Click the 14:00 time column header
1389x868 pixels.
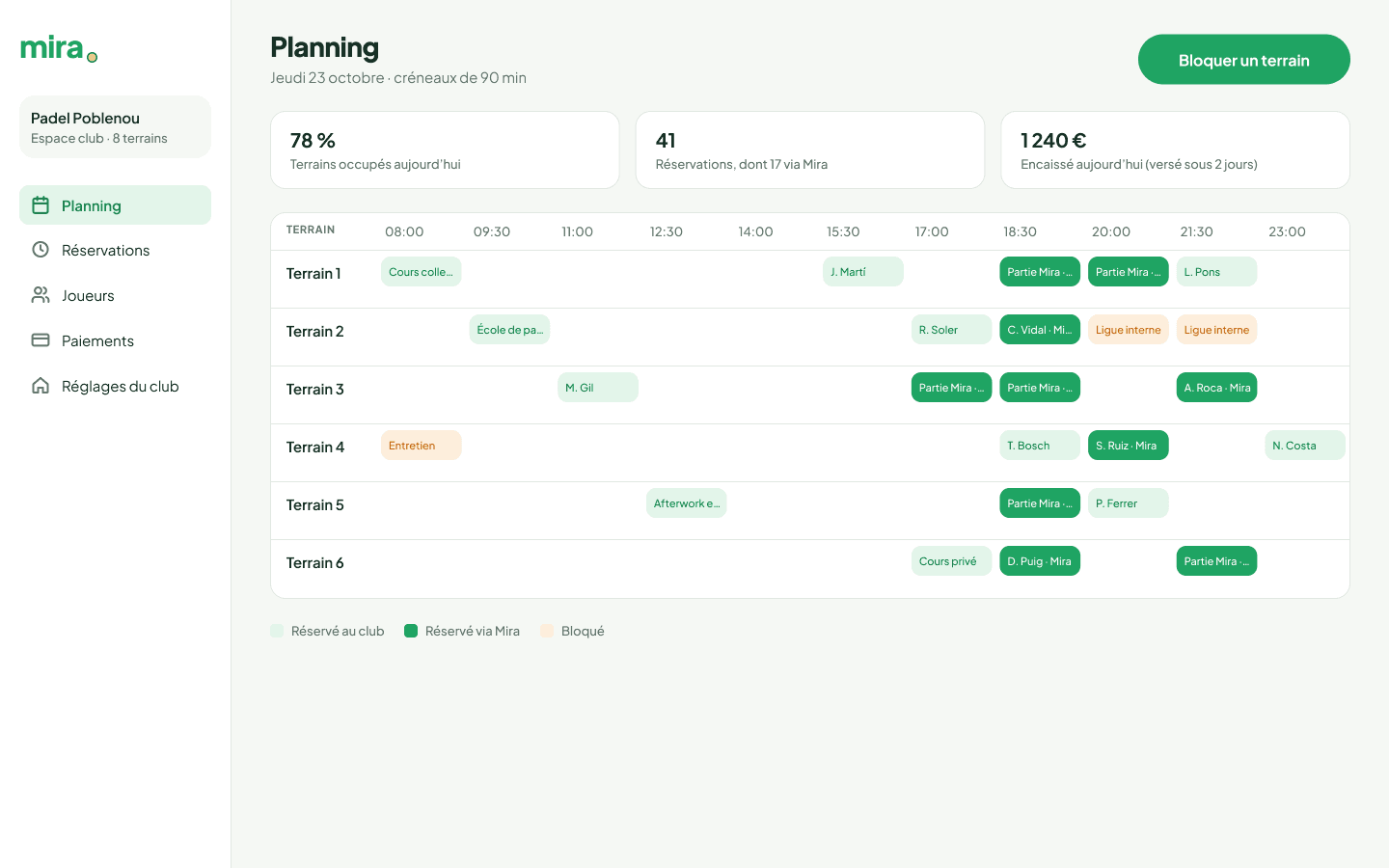point(755,231)
